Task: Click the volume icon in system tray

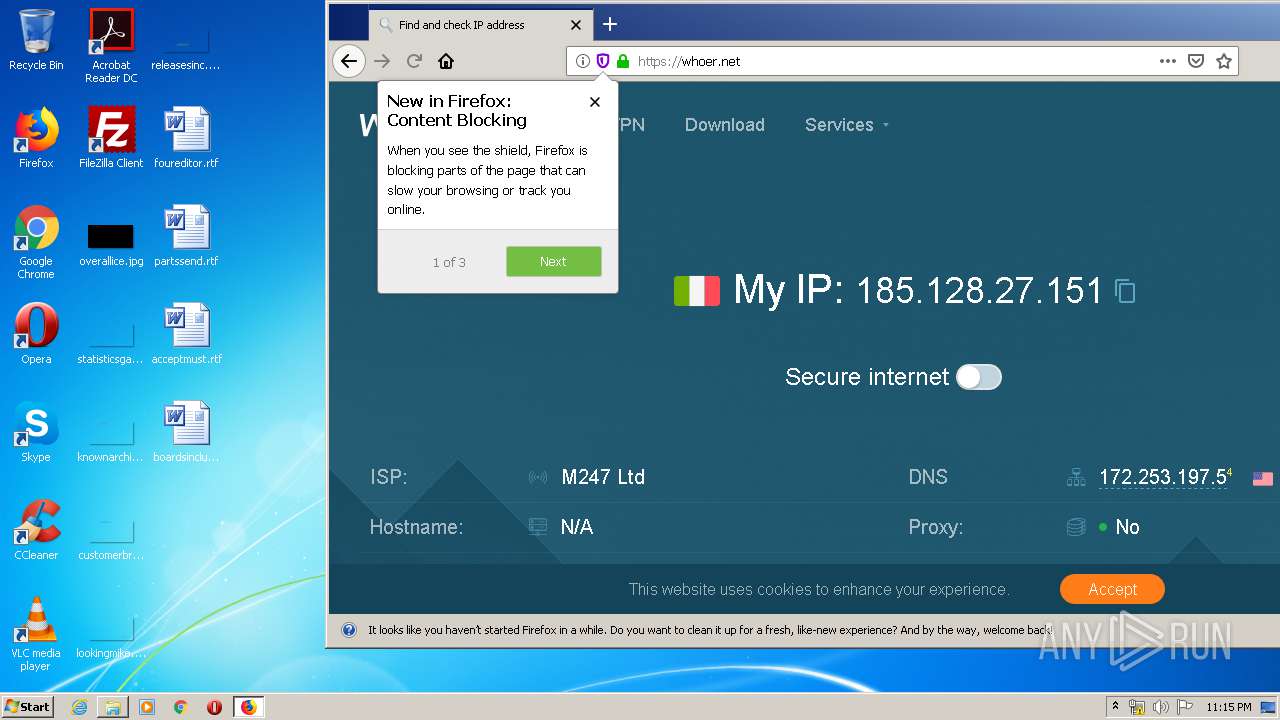Action: 1160,707
